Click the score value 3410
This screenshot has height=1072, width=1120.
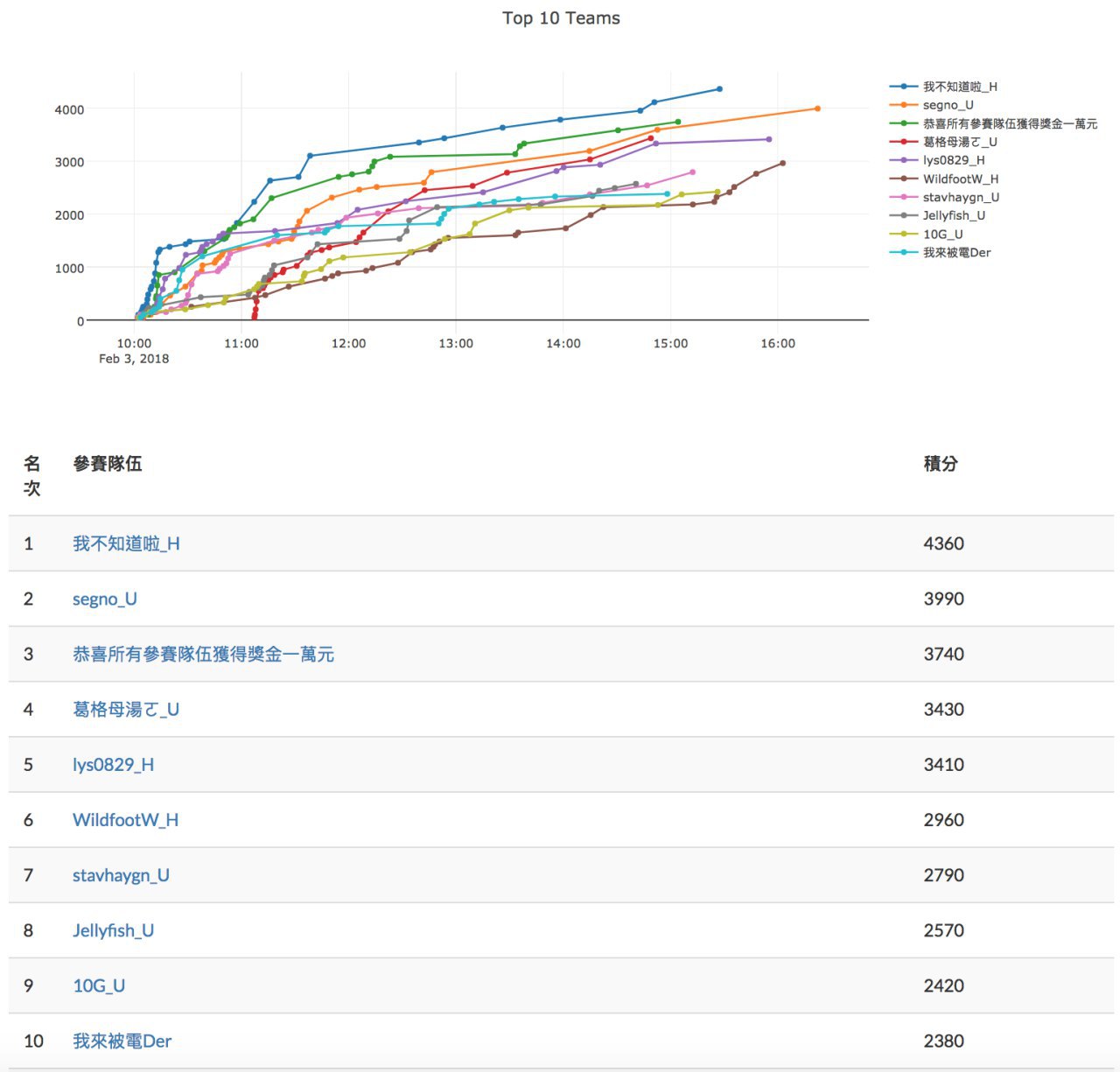coord(944,764)
